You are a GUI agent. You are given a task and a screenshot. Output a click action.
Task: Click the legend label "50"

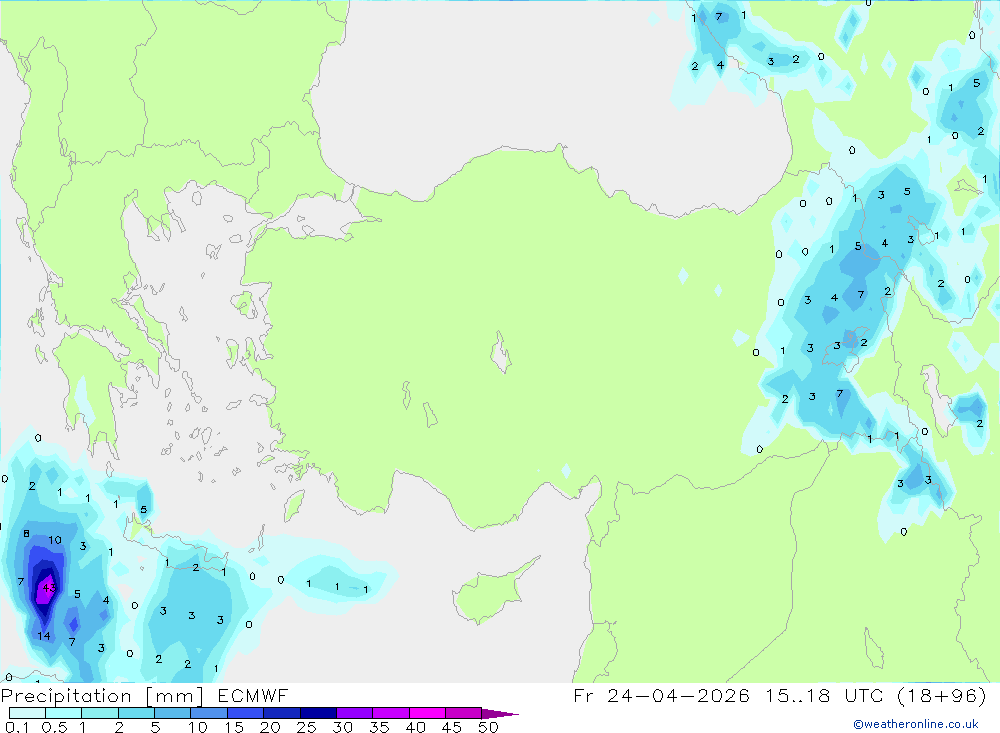488,727
